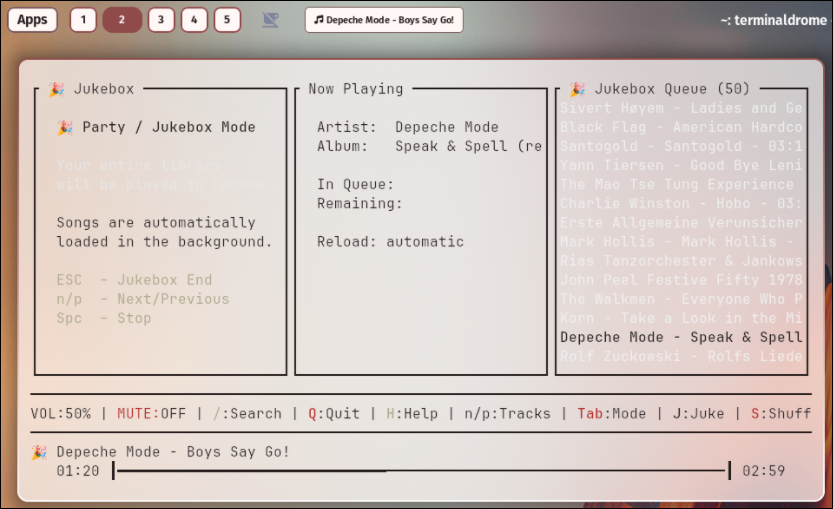Click the total duration 02:59
Viewport: 833px width, 509px height.
pyautogui.click(x=763, y=471)
